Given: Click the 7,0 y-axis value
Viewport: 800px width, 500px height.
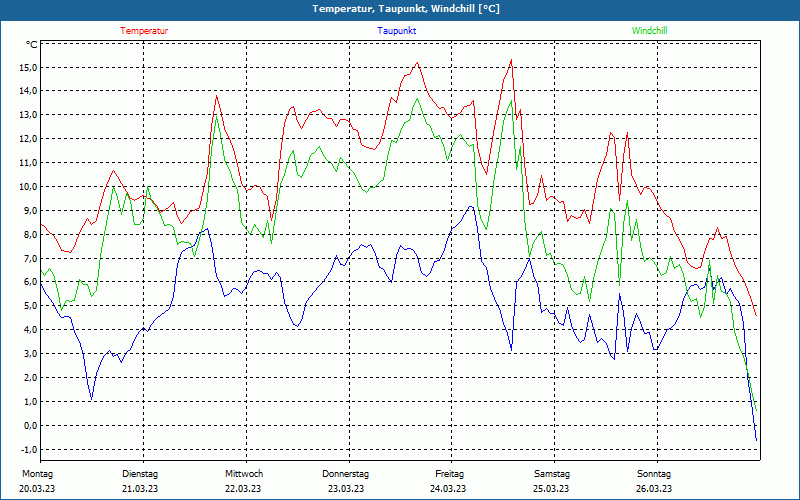Looking at the screenshot, I should (x=30, y=259).
